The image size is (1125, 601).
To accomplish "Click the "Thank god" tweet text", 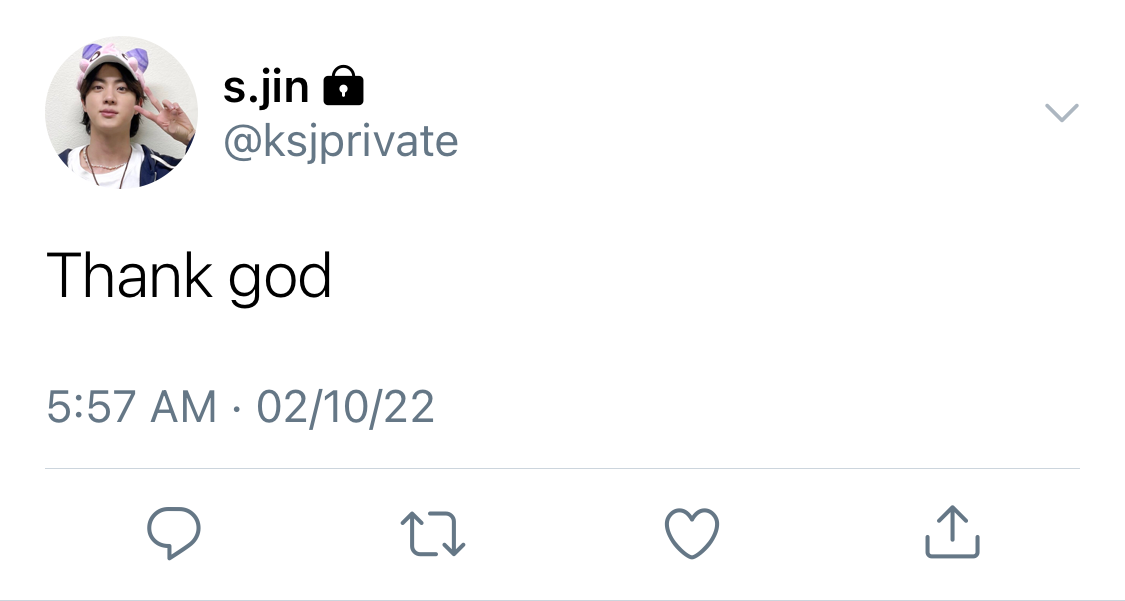I will click(x=189, y=276).
